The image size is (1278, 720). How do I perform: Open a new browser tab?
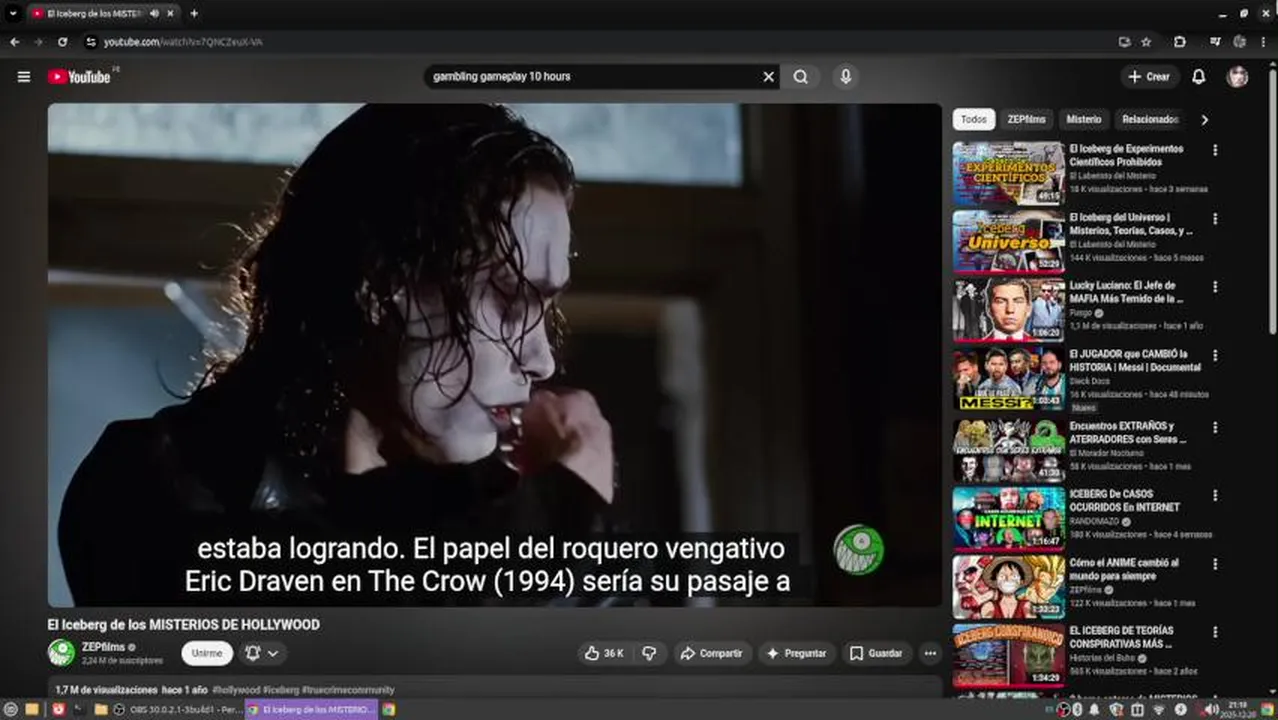(x=194, y=14)
